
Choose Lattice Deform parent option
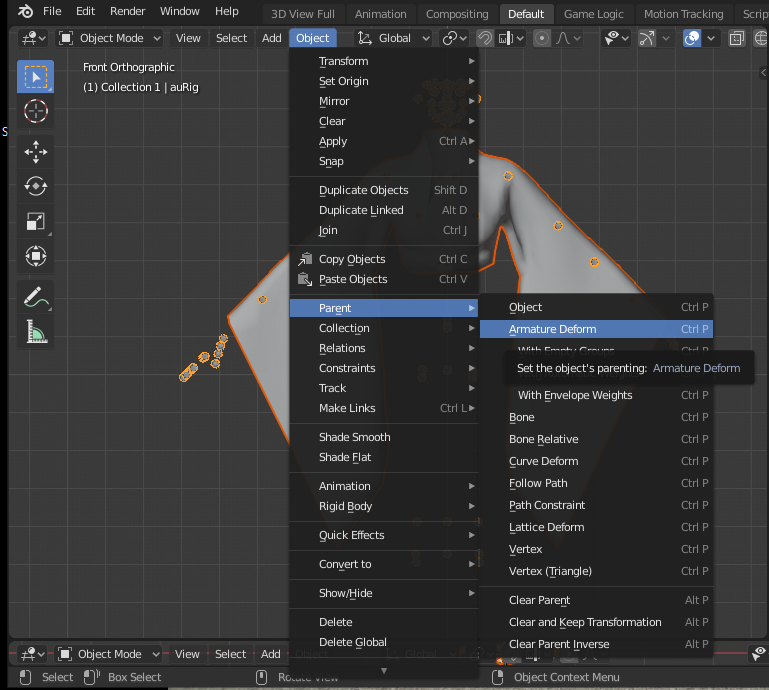(x=596, y=527)
